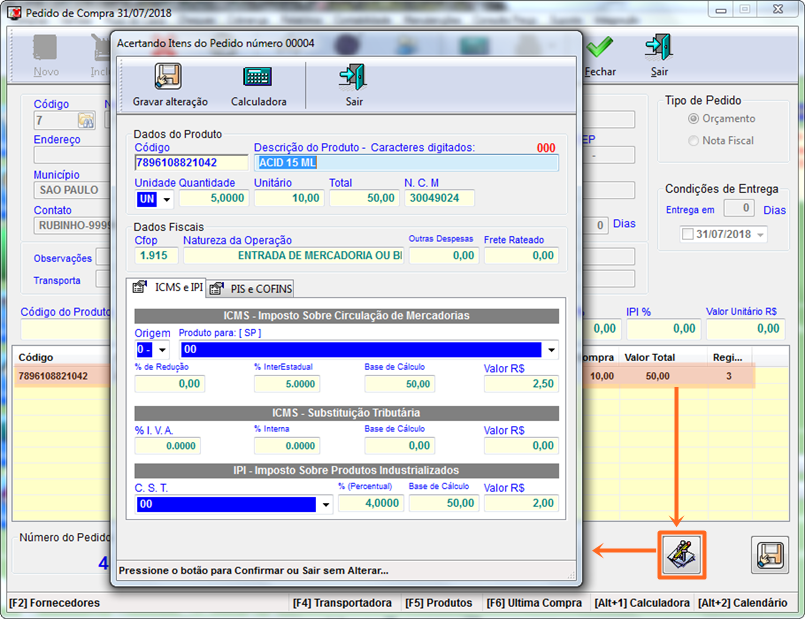Image resolution: width=805 pixels, height=619 pixels.
Task: Click the product Código field 7896108821042
Action: click(191, 163)
